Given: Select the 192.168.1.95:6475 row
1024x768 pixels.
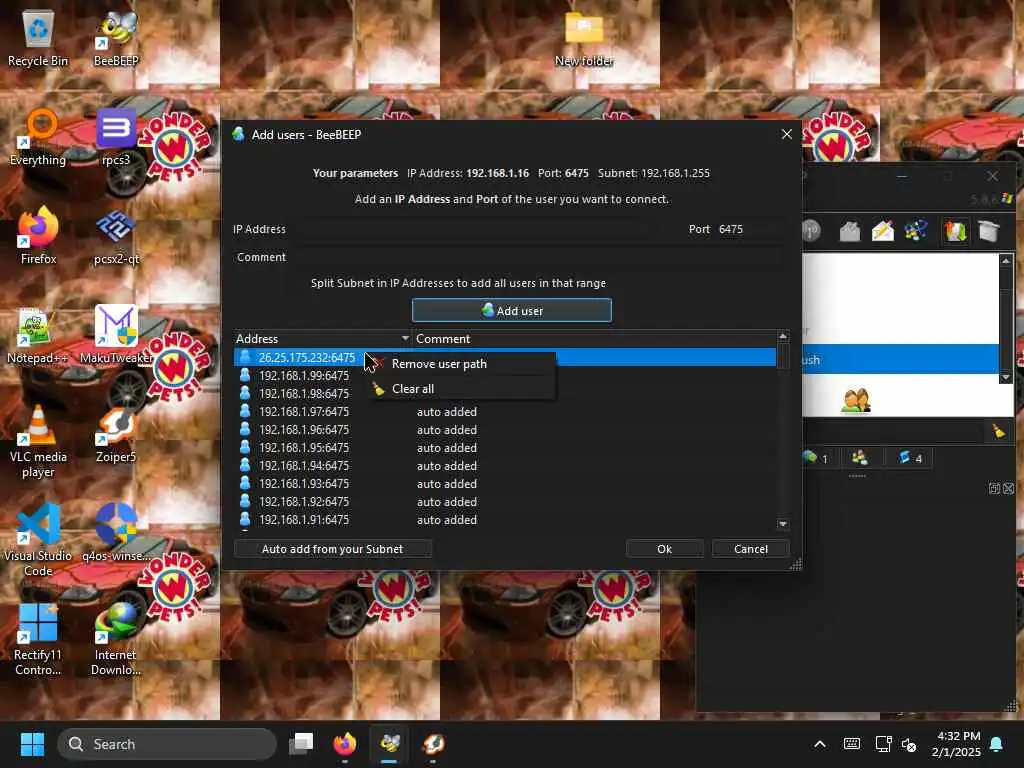Looking at the screenshot, I should click(x=505, y=447).
